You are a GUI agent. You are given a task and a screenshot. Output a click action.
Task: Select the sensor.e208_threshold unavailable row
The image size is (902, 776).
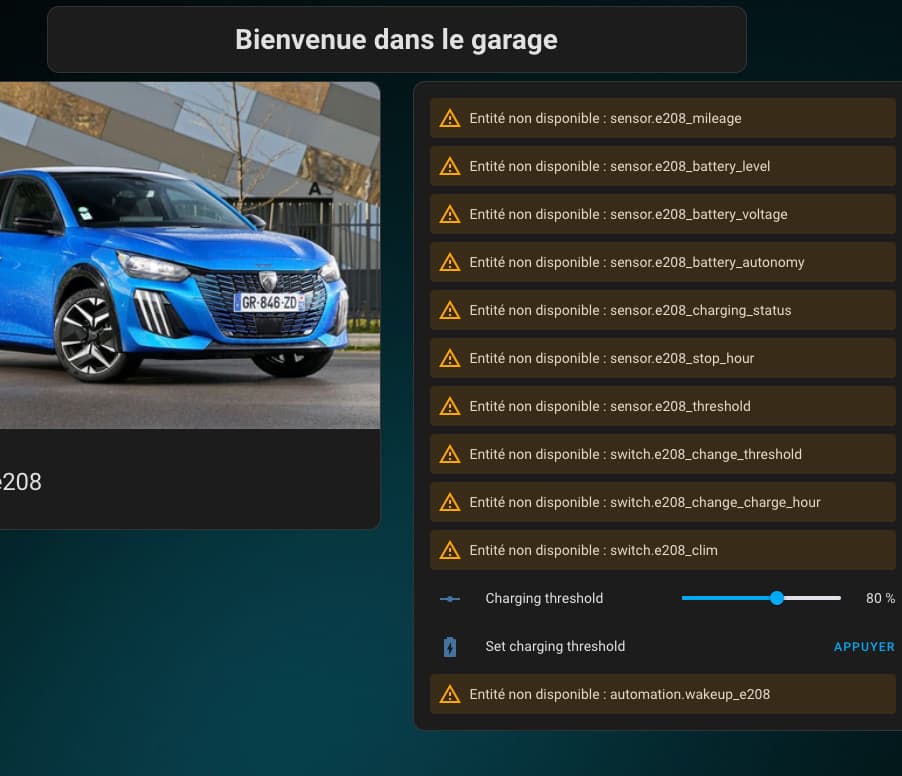(x=662, y=407)
